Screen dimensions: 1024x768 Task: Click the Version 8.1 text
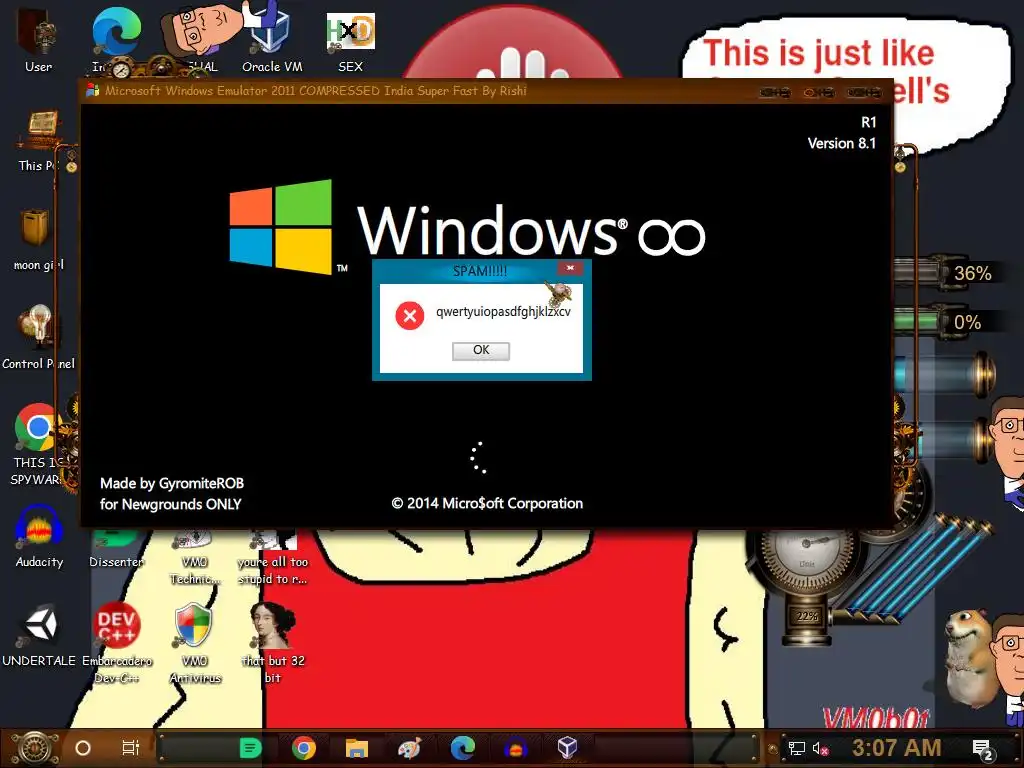pyautogui.click(x=841, y=143)
